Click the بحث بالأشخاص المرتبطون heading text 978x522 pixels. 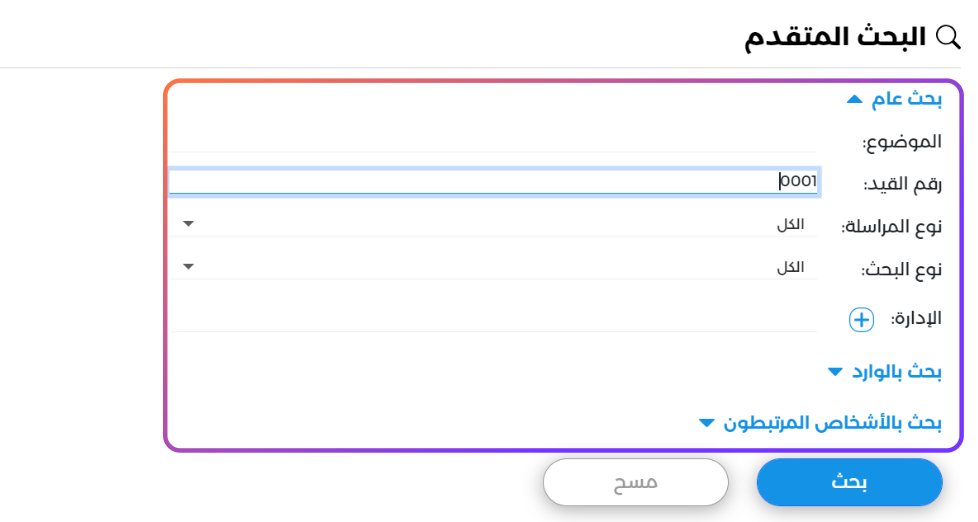(x=833, y=423)
